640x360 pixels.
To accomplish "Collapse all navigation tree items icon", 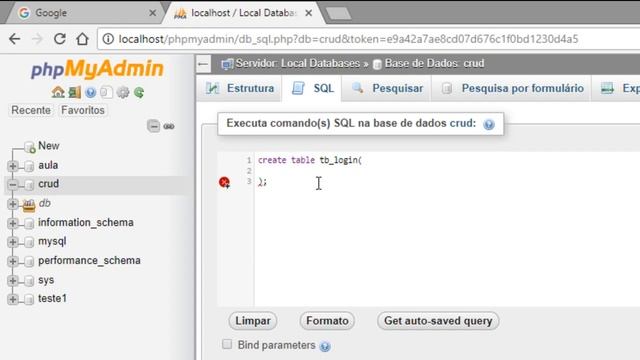I will [153, 126].
